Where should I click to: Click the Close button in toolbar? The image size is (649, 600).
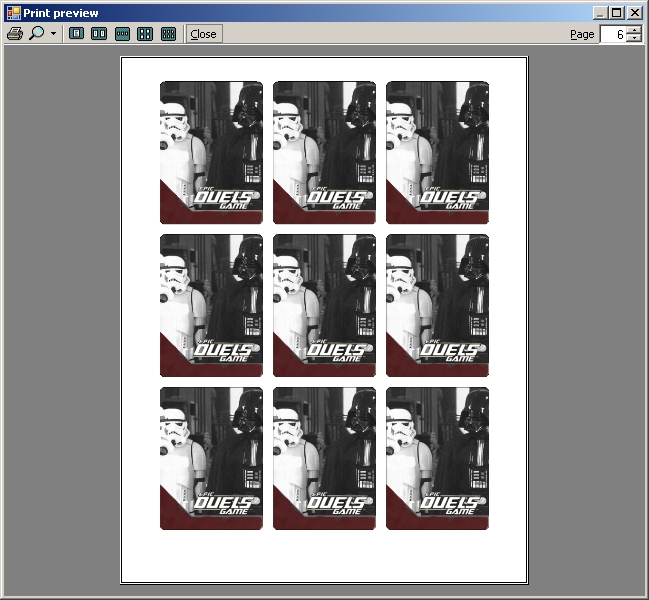(204, 34)
